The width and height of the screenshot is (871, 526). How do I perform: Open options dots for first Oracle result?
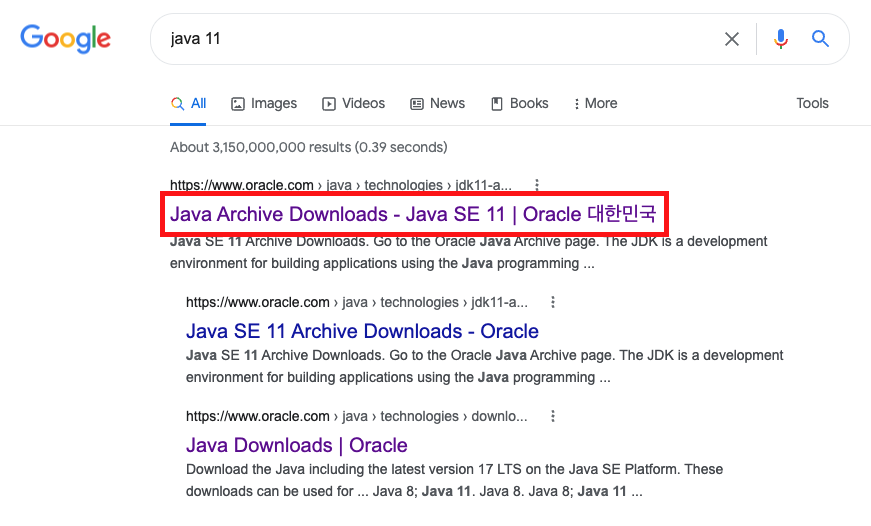point(537,185)
